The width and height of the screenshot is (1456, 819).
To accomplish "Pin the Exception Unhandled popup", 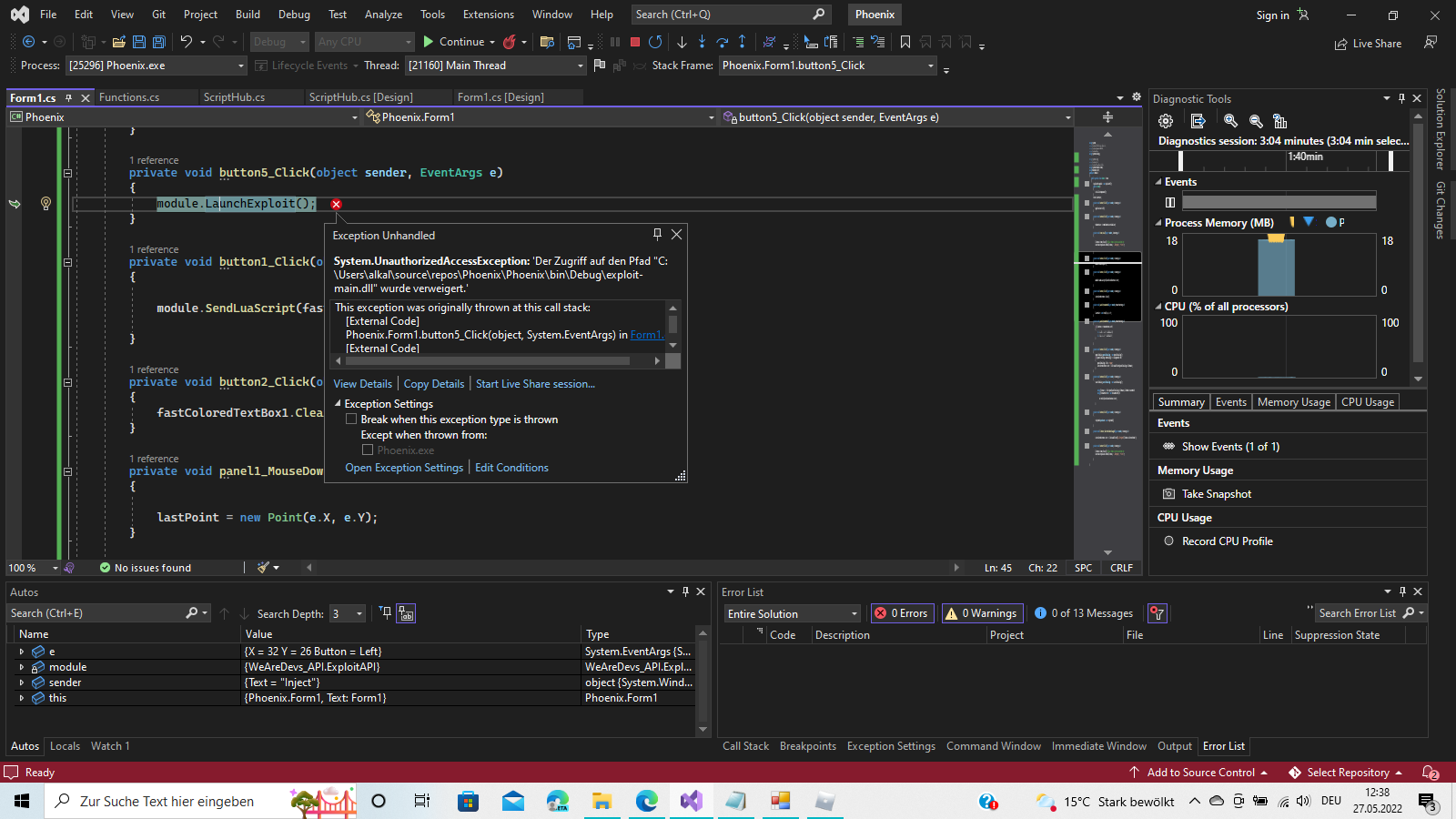I will pyautogui.click(x=657, y=234).
